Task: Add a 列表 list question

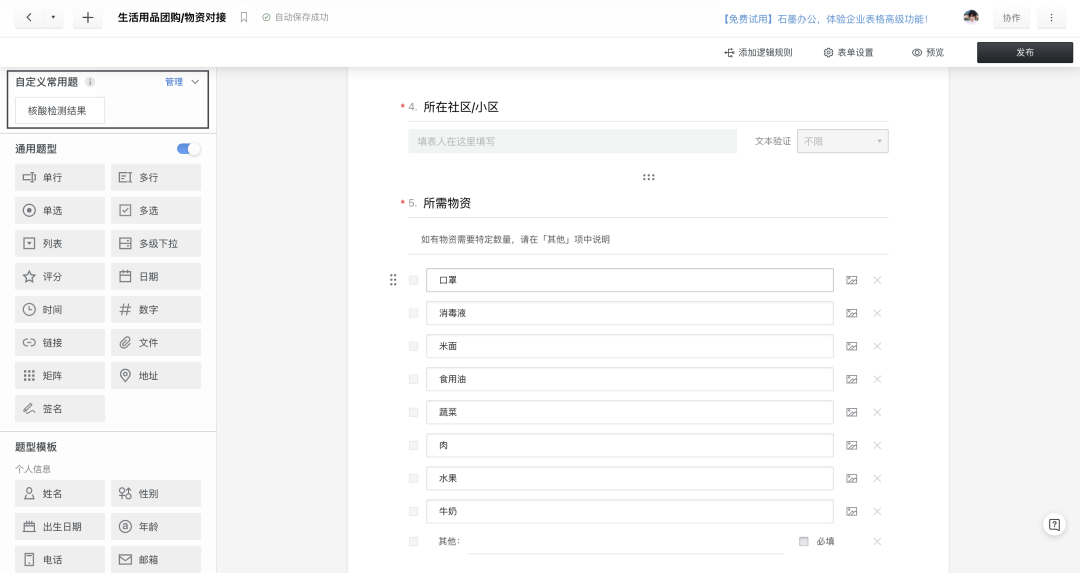Action: 60,243
